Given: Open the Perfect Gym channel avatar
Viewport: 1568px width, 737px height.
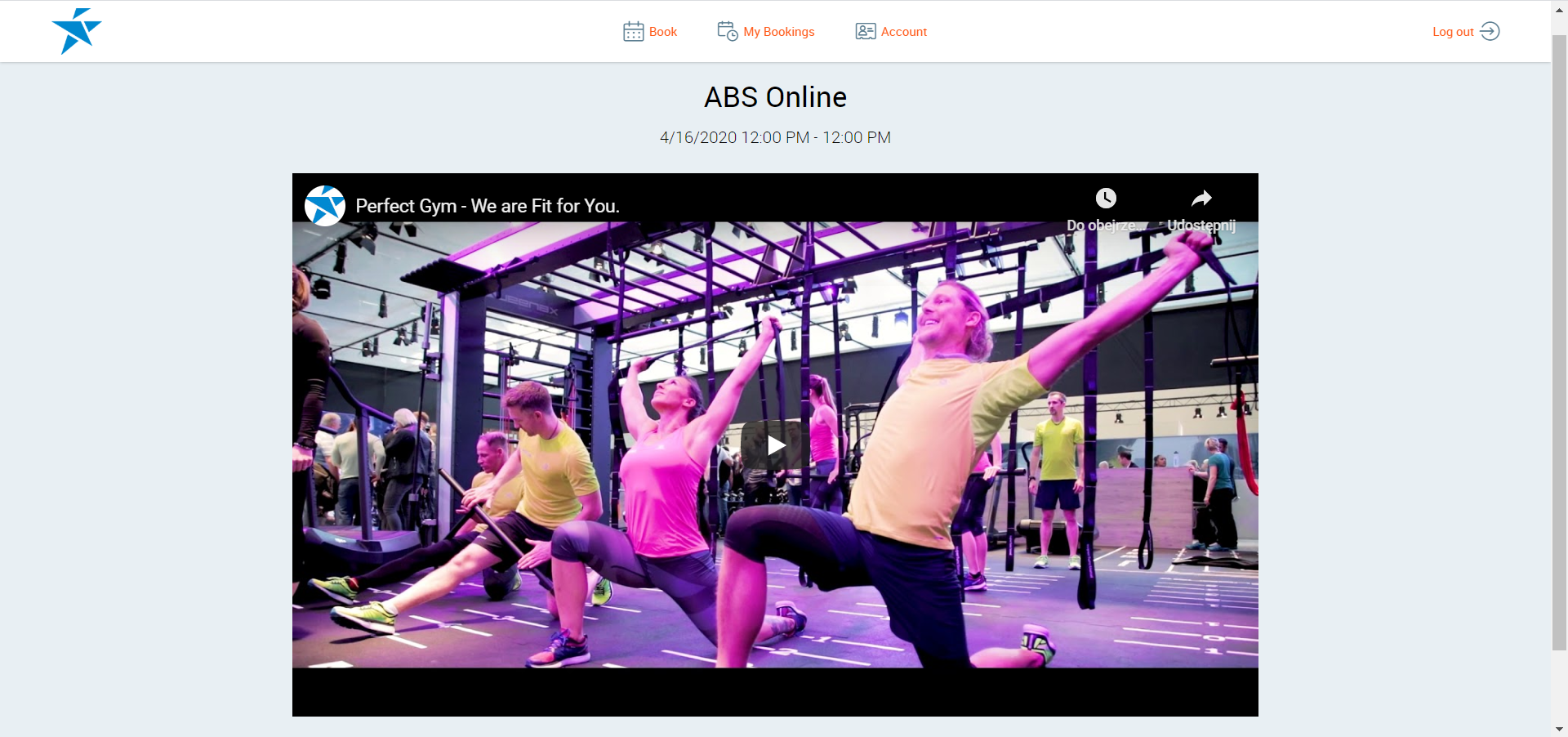Looking at the screenshot, I should coord(325,206).
